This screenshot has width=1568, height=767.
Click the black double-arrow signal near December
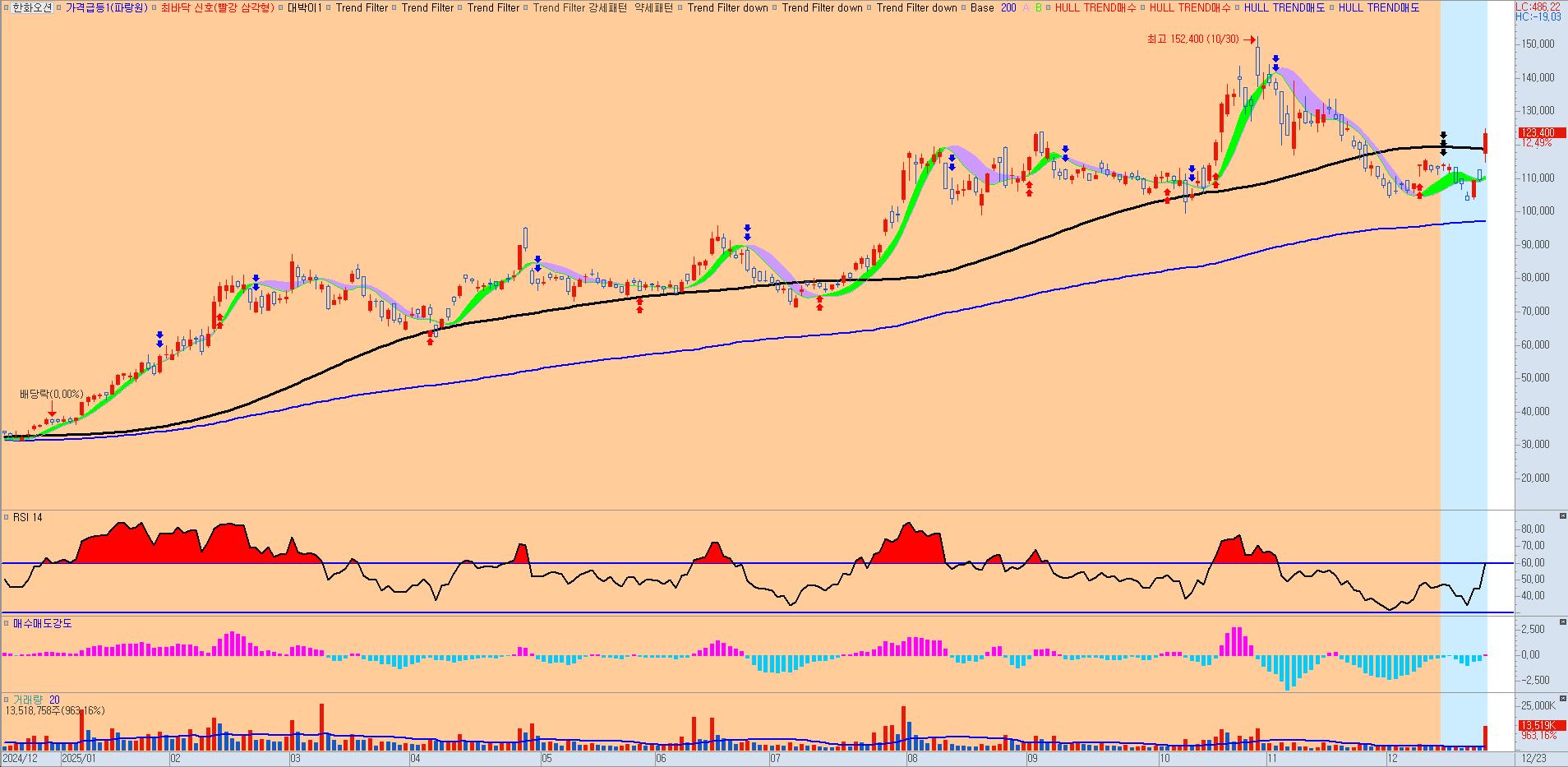pyautogui.click(x=1443, y=143)
